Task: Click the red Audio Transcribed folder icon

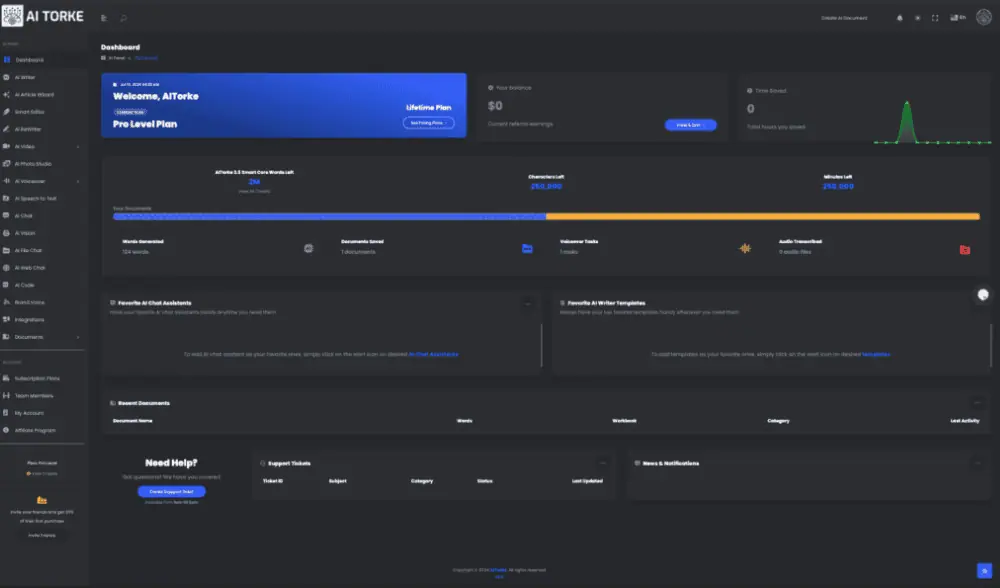Action: pyautogui.click(x=964, y=249)
